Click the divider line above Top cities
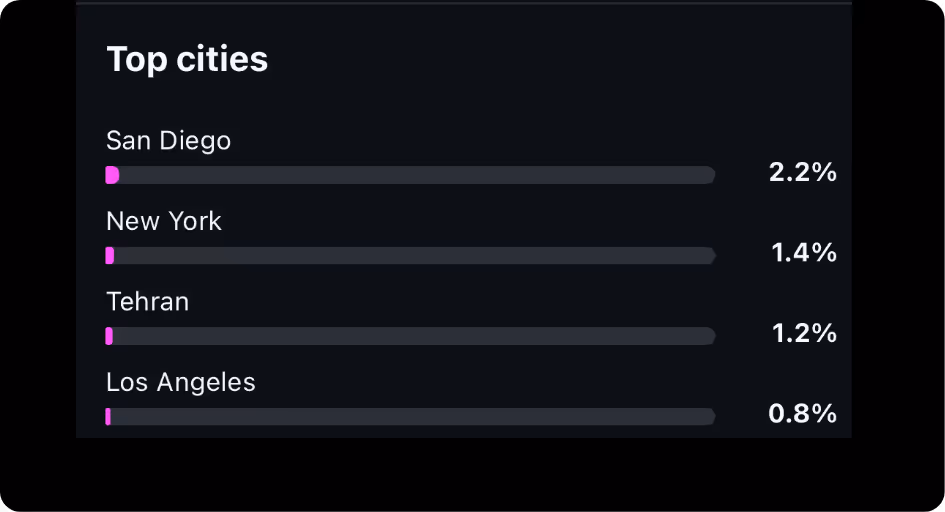Viewport: 945px width, 512px height. (x=464, y=3)
